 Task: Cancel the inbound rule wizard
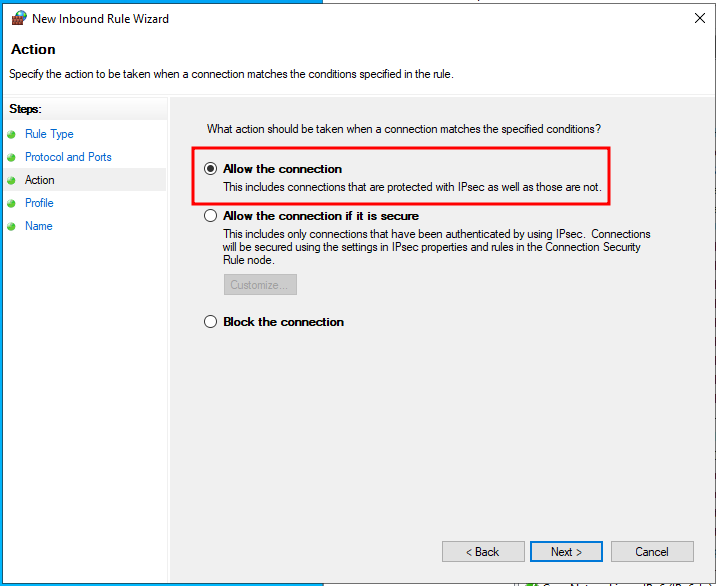[x=652, y=552]
